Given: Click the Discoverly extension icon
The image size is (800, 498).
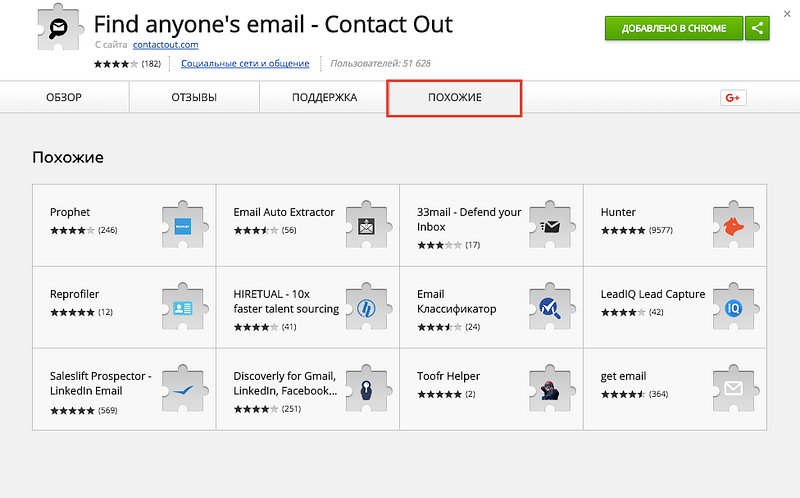Looking at the screenshot, I should [368, 389].
